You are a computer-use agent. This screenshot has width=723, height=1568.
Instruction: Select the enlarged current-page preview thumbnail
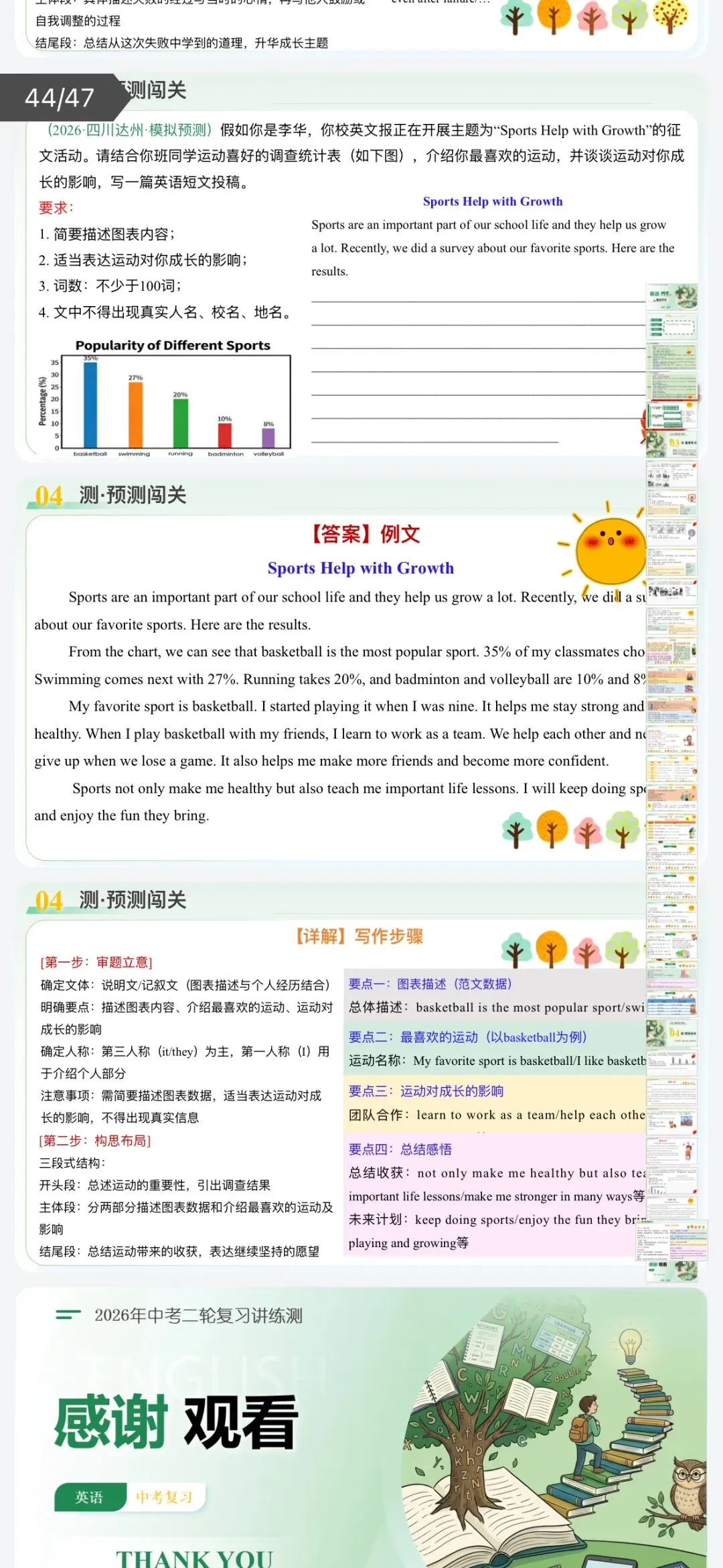click(671, 1240)
